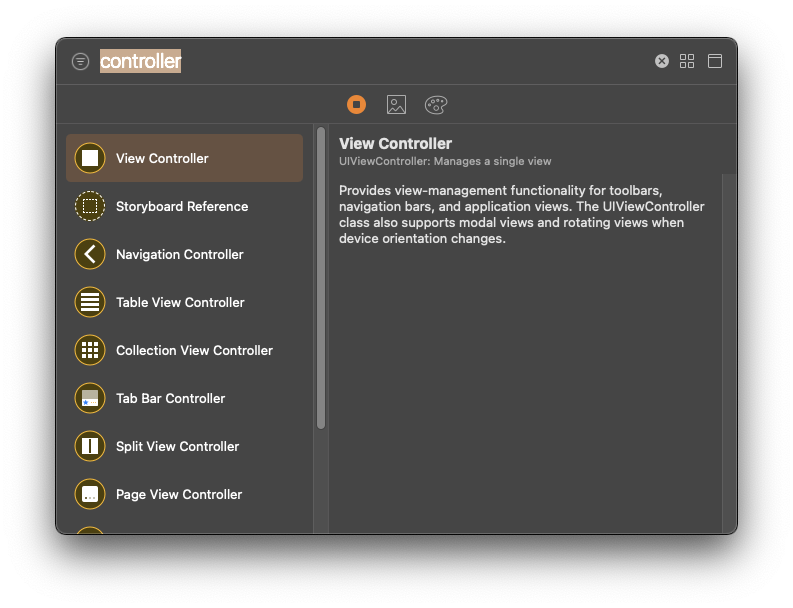Click the Split View Controller icon
Viewport: 793px width, 608px height.
[x=90, y=446]
